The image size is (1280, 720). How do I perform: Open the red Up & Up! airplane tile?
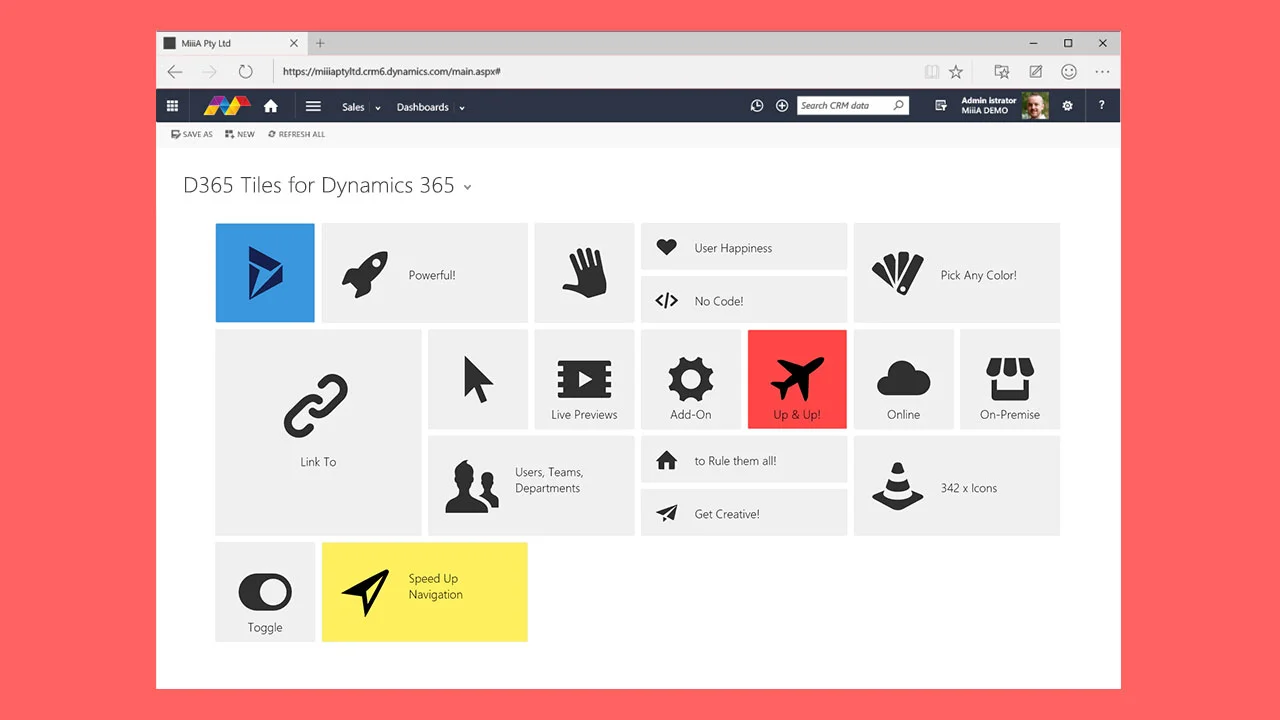coord(797,379)
